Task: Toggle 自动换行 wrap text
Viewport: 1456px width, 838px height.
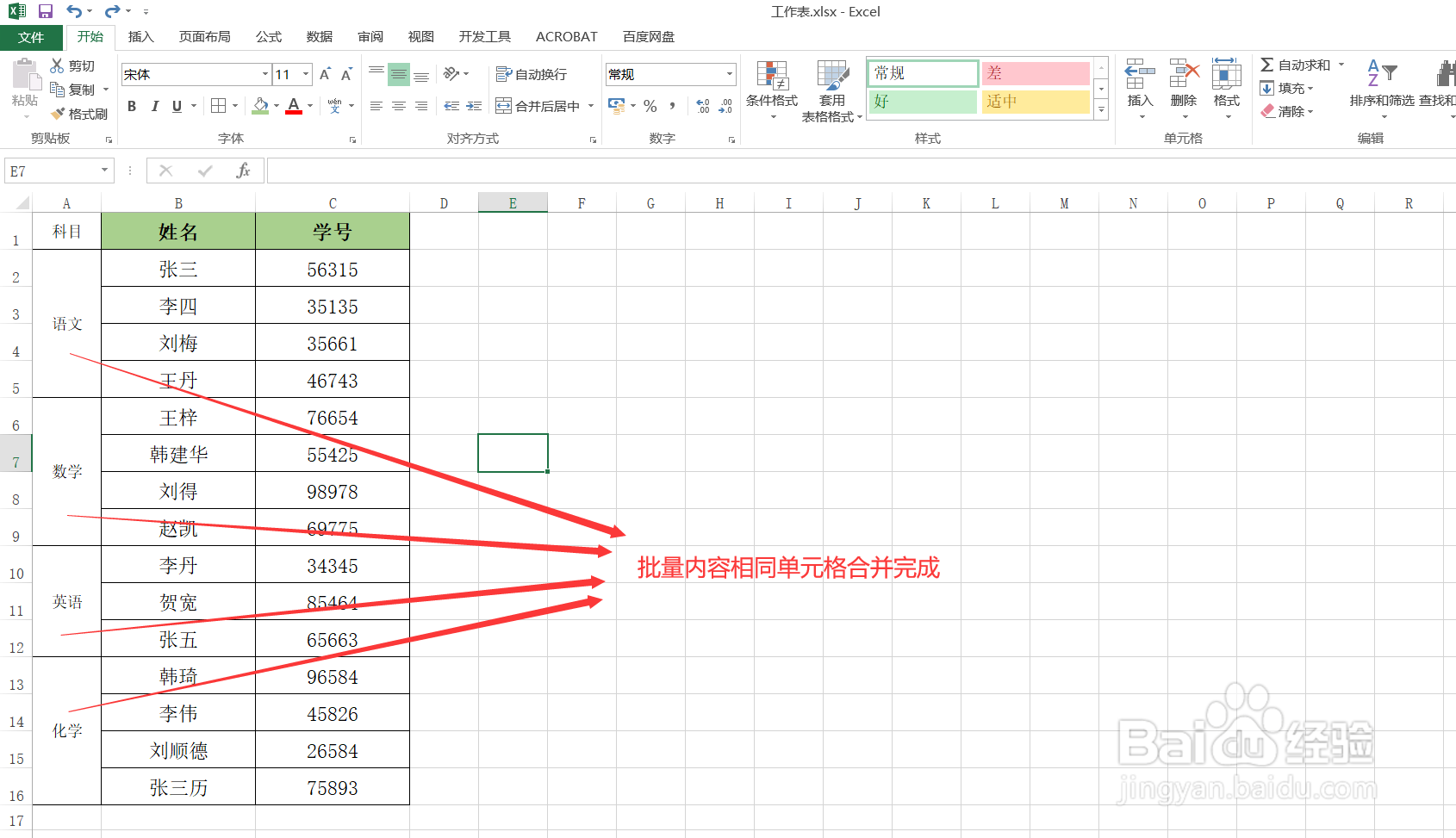Action: 532,75
